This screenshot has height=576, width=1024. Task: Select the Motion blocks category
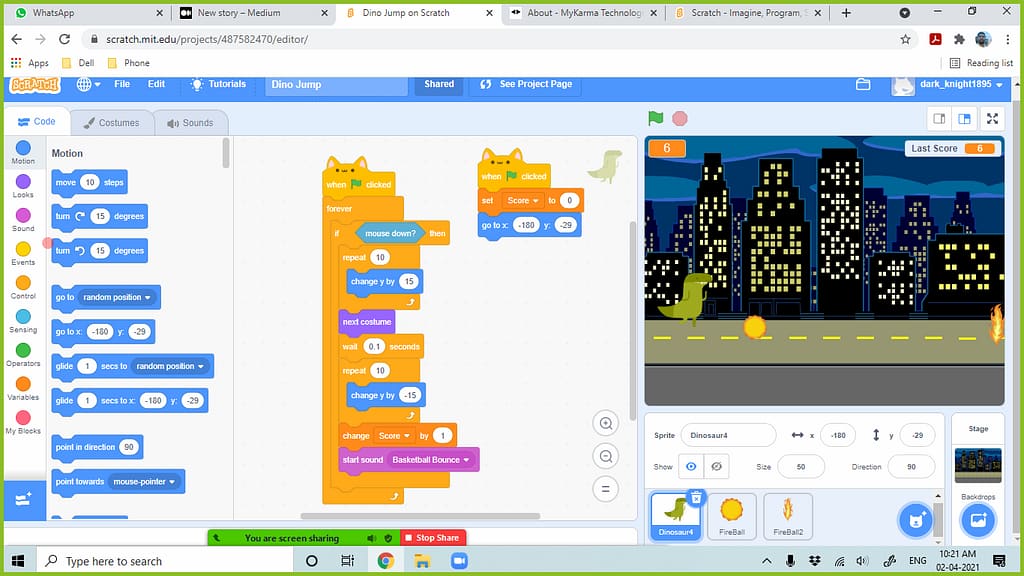coord(22,155)
